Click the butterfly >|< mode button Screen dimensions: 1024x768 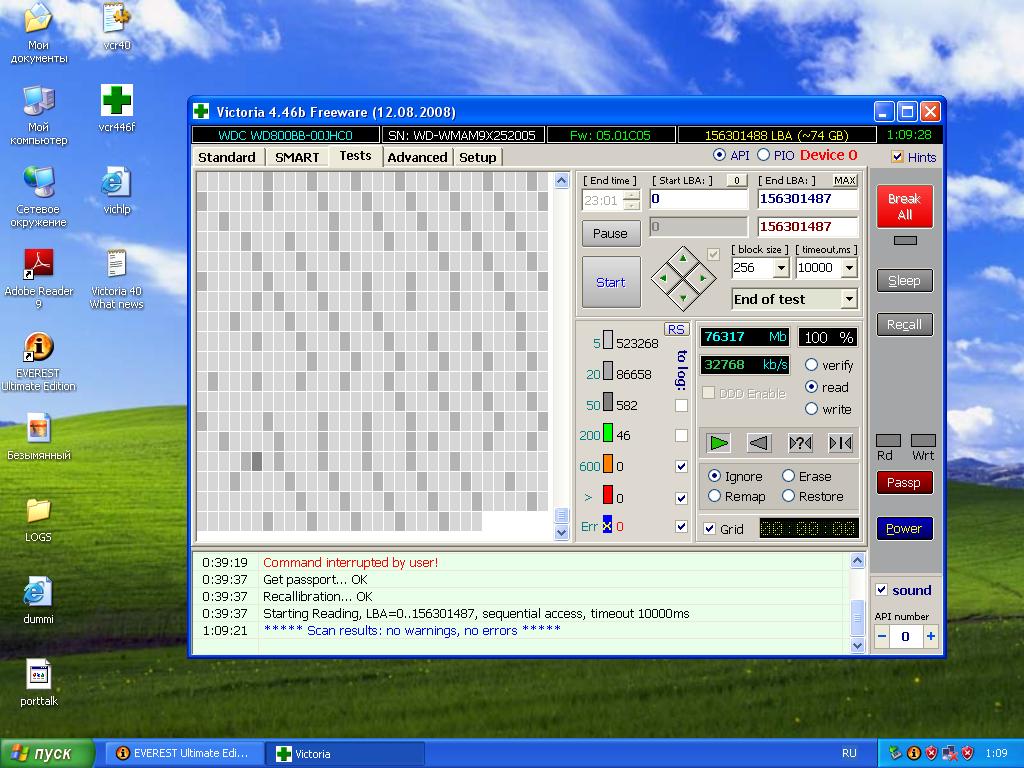click(840, 443)
